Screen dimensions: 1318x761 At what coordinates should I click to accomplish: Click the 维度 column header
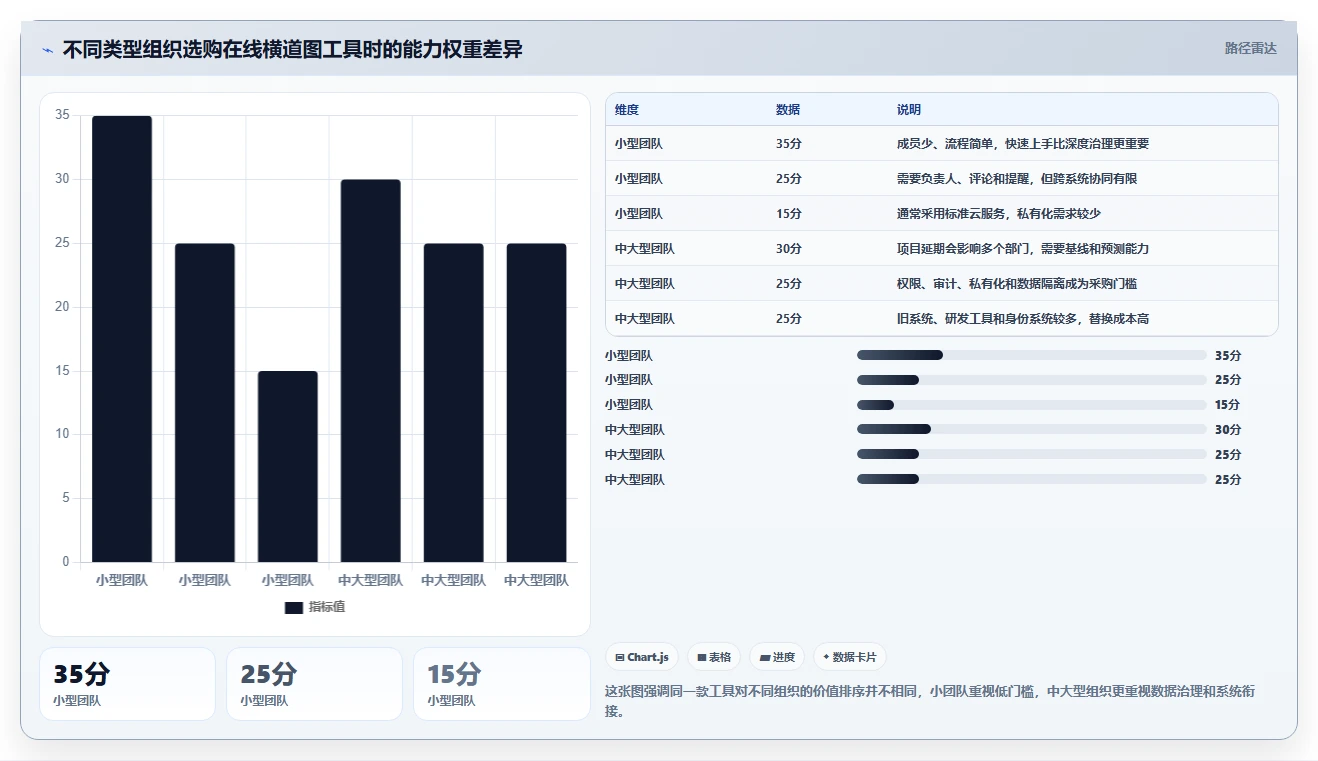[x=627, y=109]
